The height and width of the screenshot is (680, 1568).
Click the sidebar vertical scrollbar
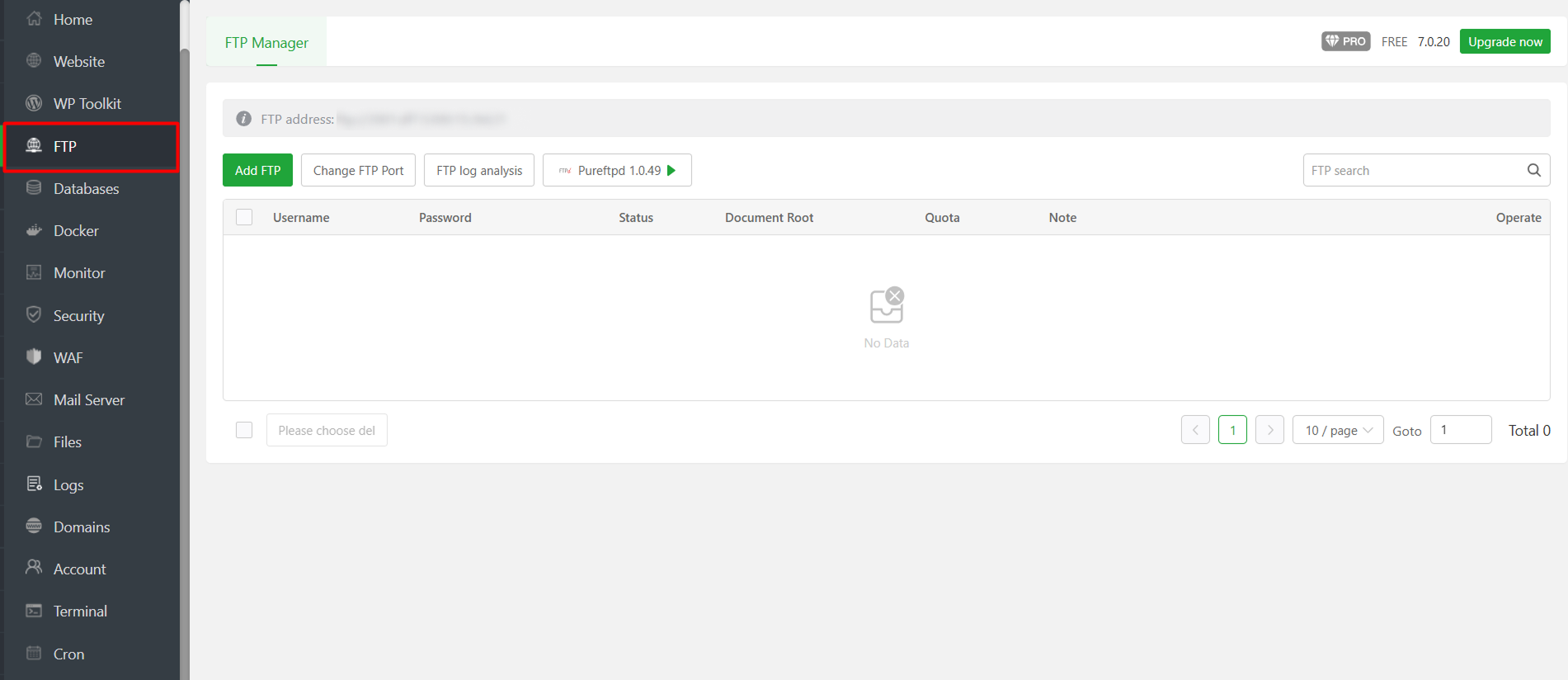point(185,330)
